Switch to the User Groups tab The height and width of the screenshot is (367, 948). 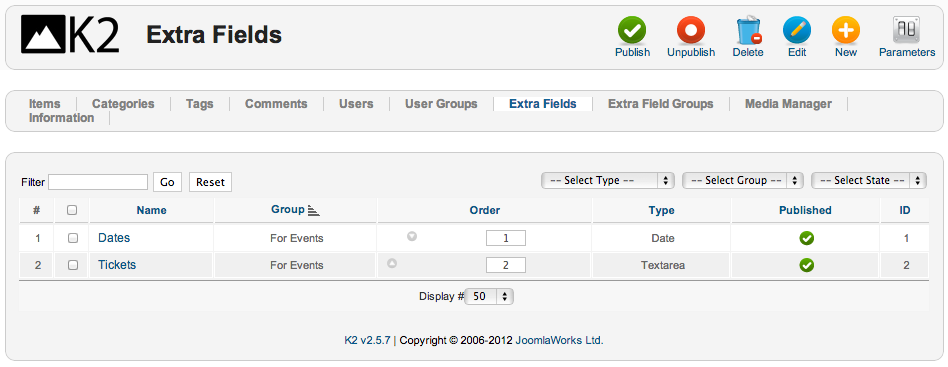(441, 104)
